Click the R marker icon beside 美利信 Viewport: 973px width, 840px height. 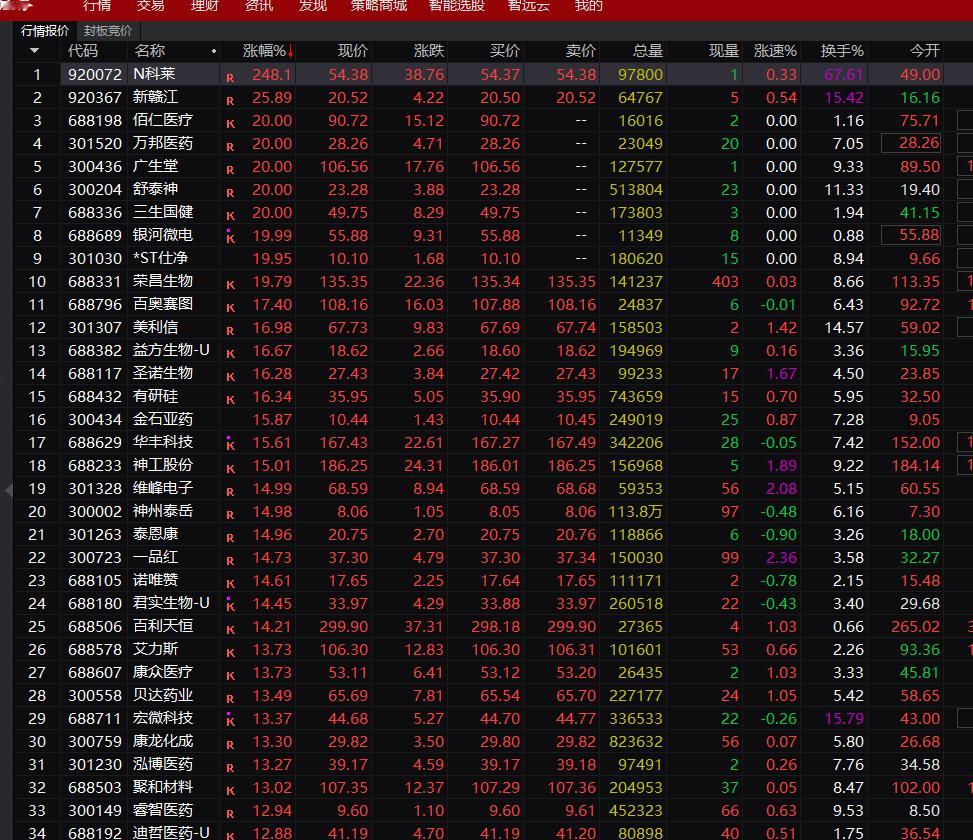(x=230, y=331)
